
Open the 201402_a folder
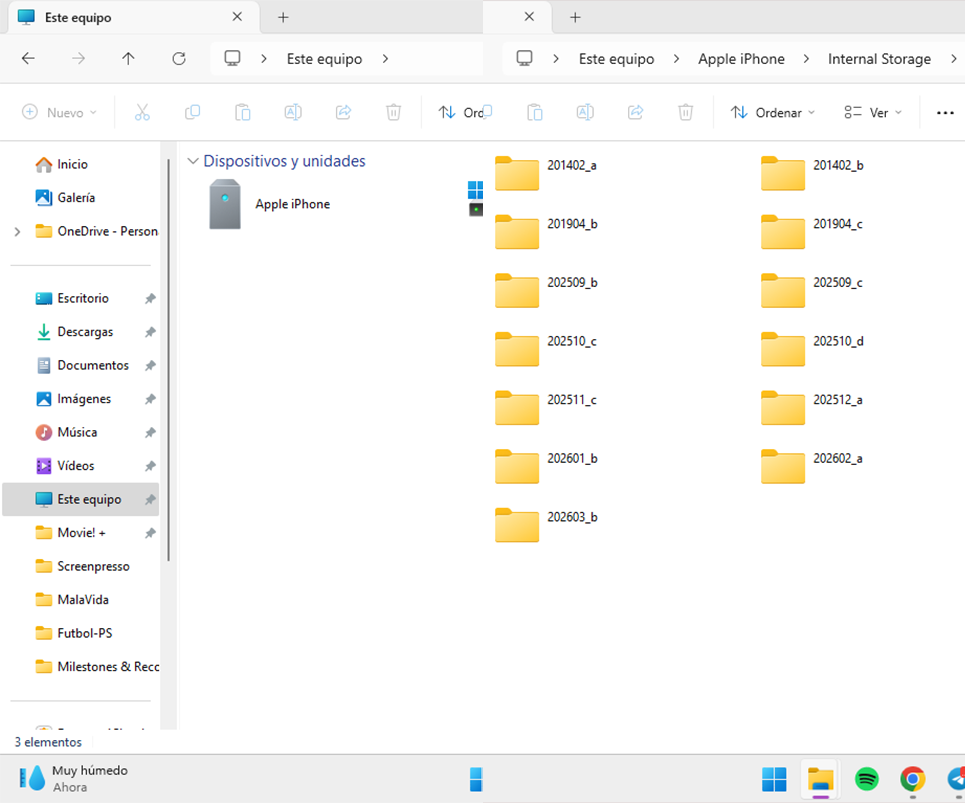coord(518,172)
